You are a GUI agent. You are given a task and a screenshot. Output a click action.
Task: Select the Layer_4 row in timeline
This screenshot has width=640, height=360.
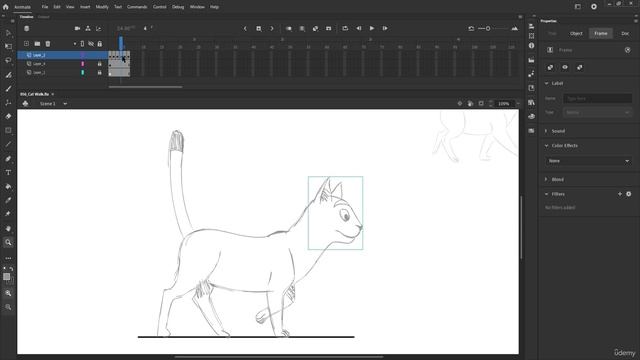pyautogui.click(x=62, y=64)
